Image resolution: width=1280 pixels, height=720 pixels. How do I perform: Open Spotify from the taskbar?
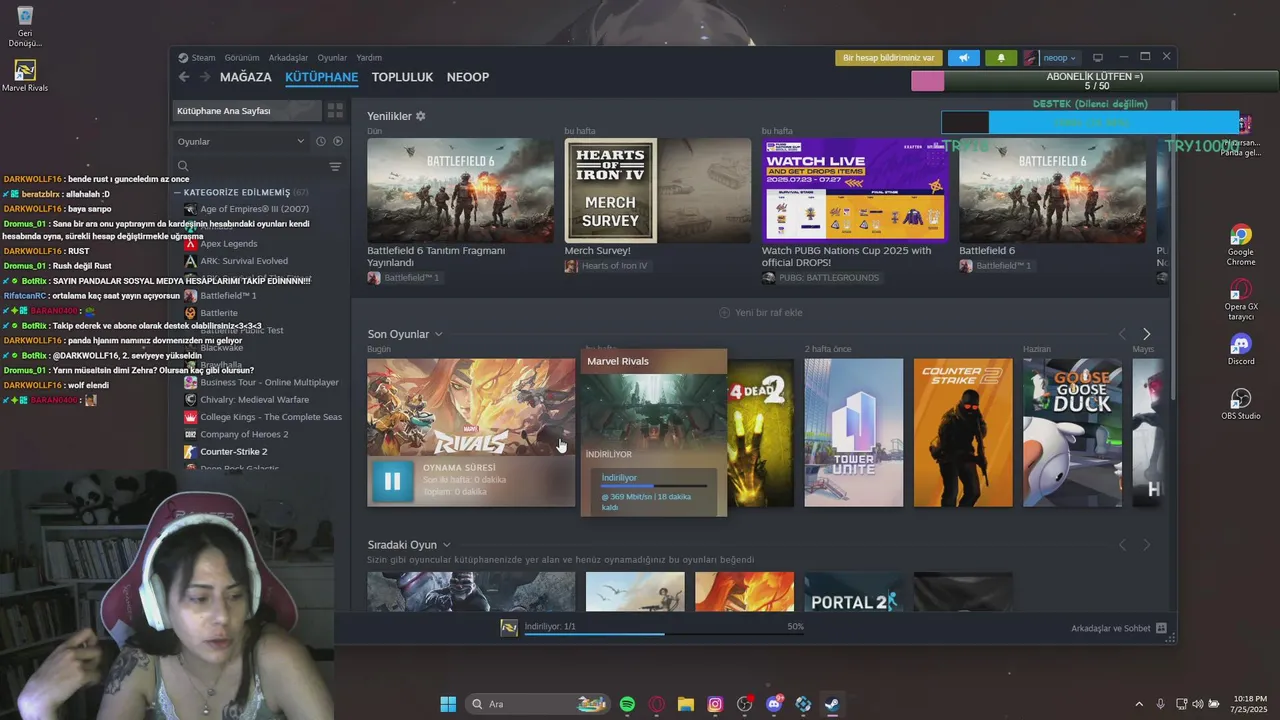(627, 704)
